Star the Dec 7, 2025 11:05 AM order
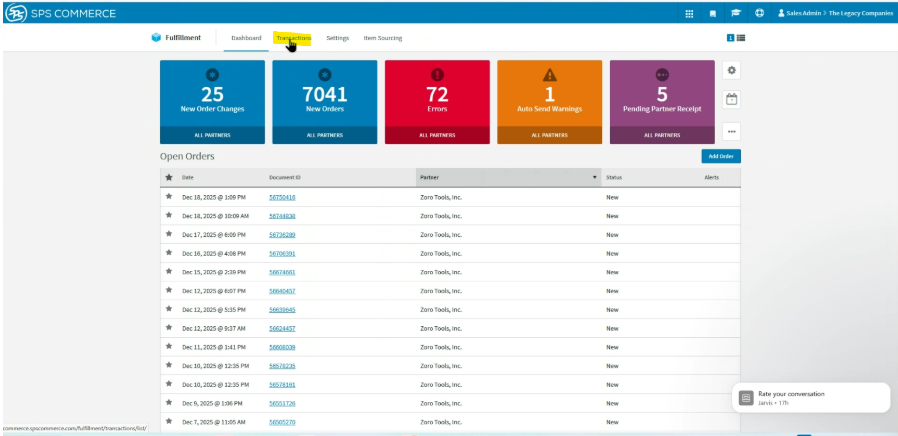Viewport: 898px width, 436px height. 168,422
